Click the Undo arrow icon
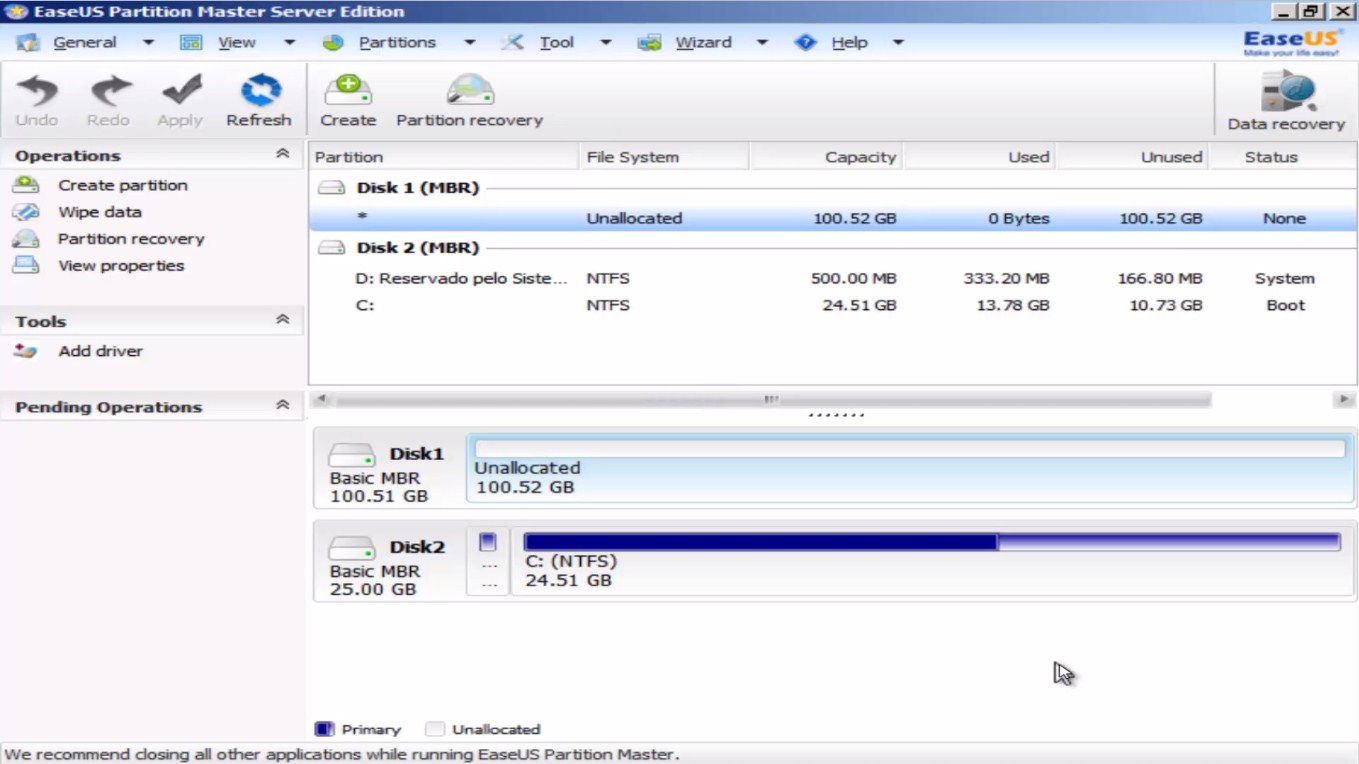 click(x=37, y=91)
